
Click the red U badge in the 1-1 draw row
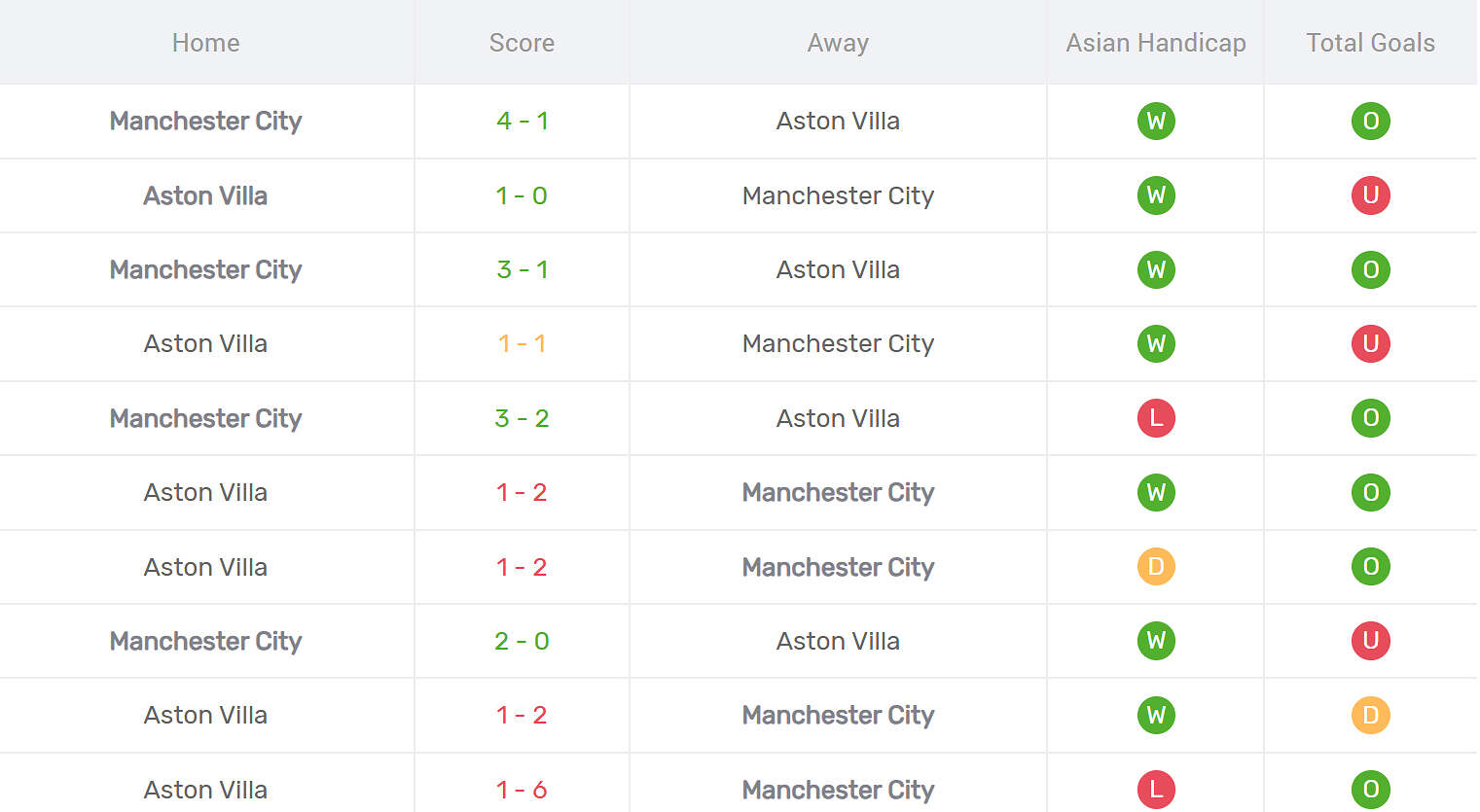pos(1370,344)
